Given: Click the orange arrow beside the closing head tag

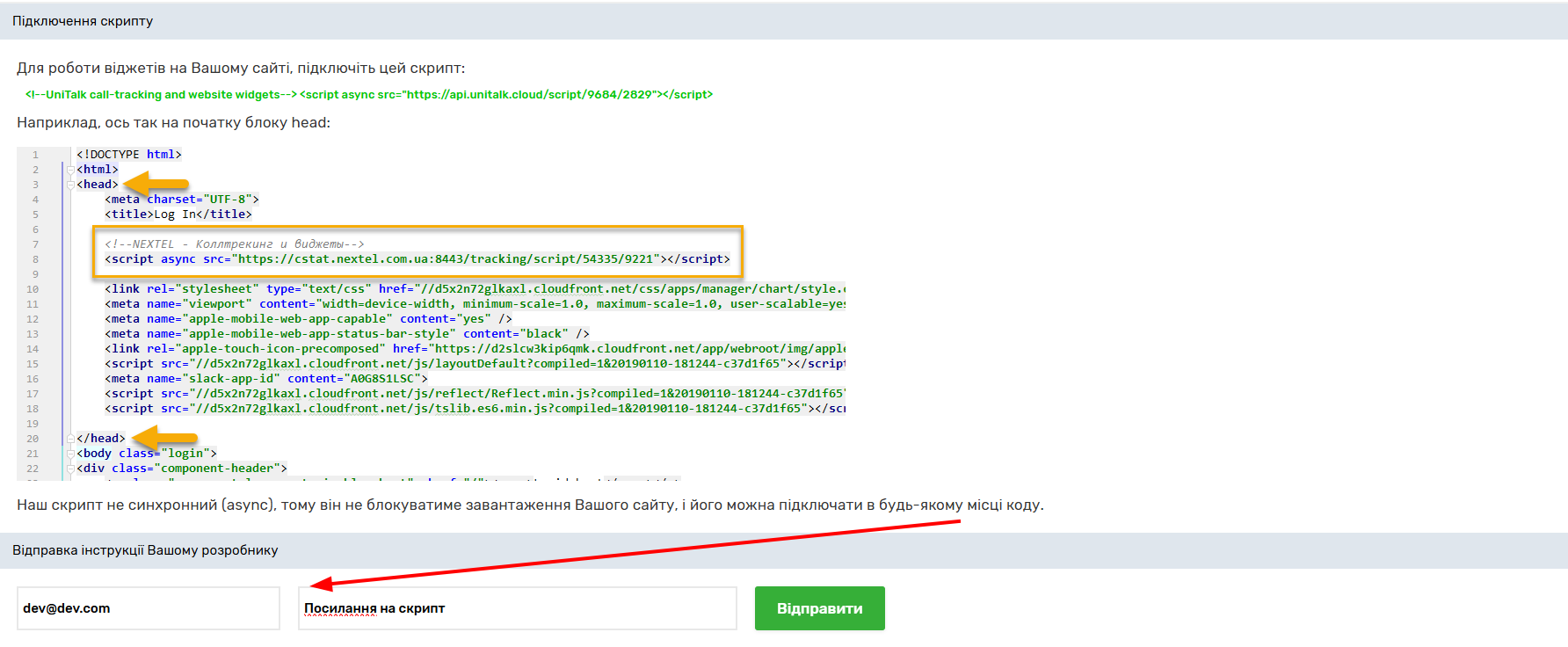Looking at the screenshot, I should click(164, 438).
